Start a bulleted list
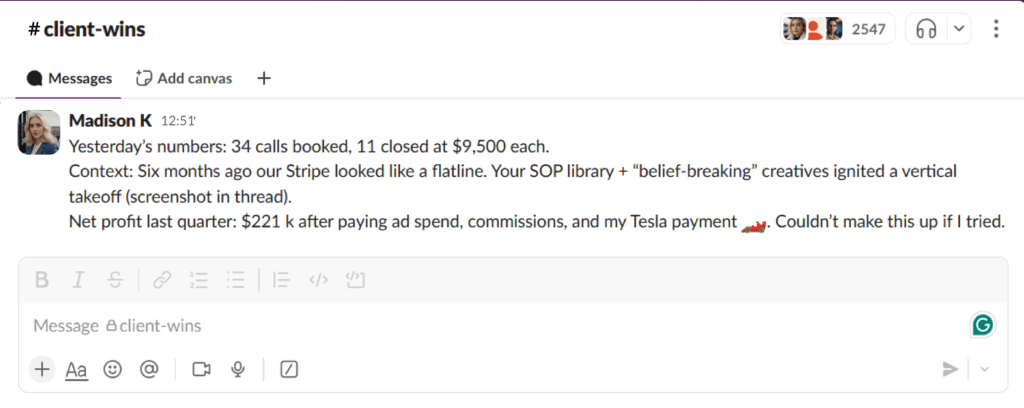Screen dimensions: 1024x408 click(235, 280)
